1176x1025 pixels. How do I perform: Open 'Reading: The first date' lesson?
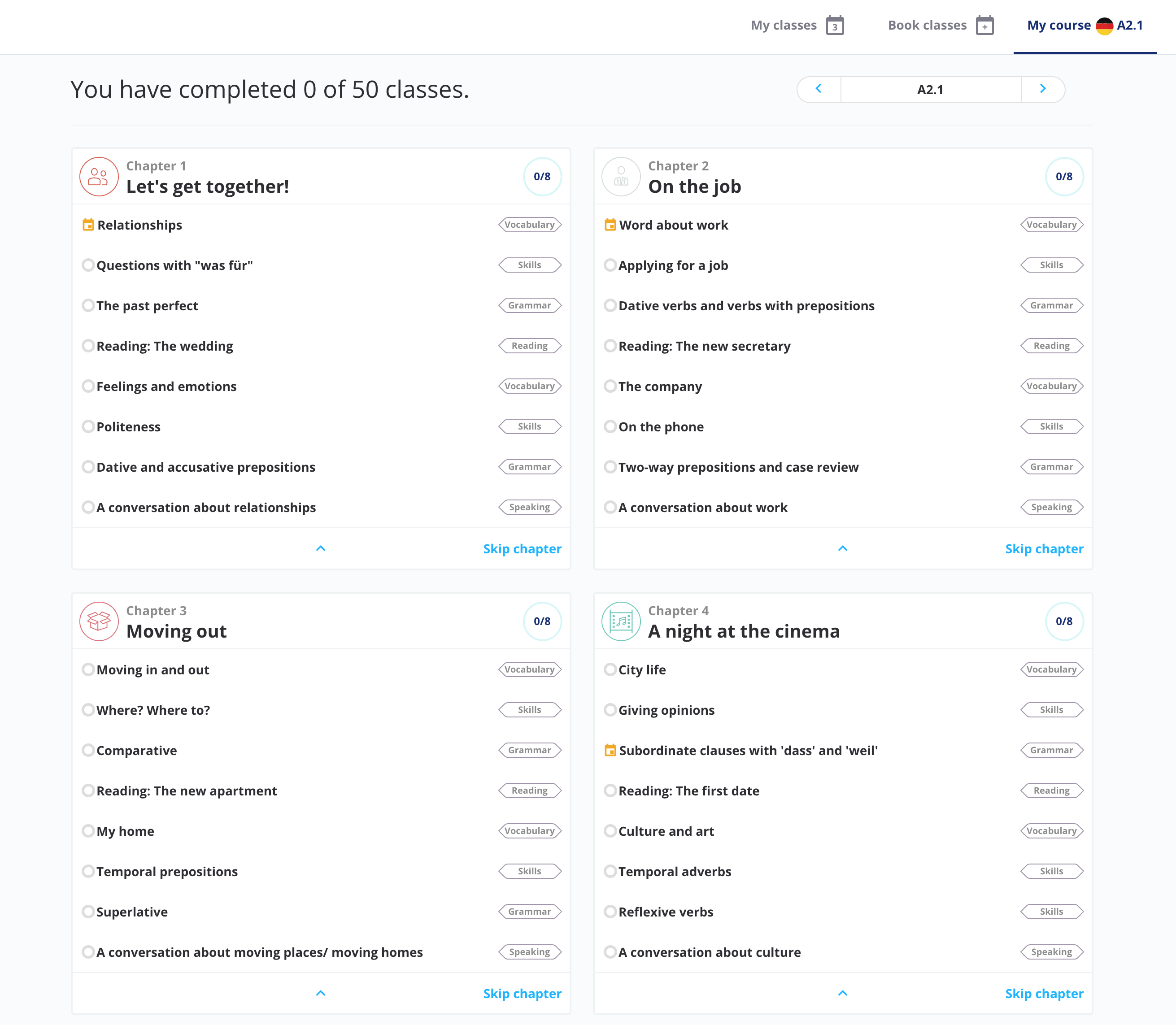pyautogui.click(x=688, y=791)
